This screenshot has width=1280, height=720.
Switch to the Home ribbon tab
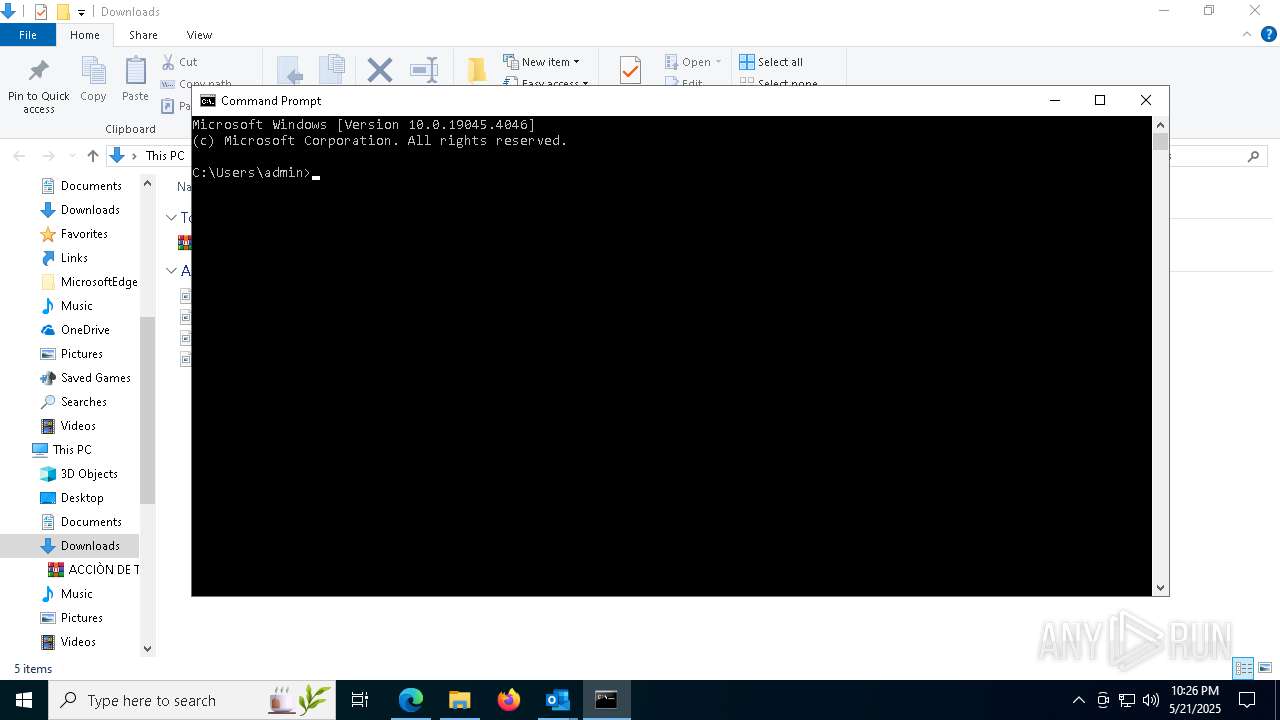click(x=85, y=35)
